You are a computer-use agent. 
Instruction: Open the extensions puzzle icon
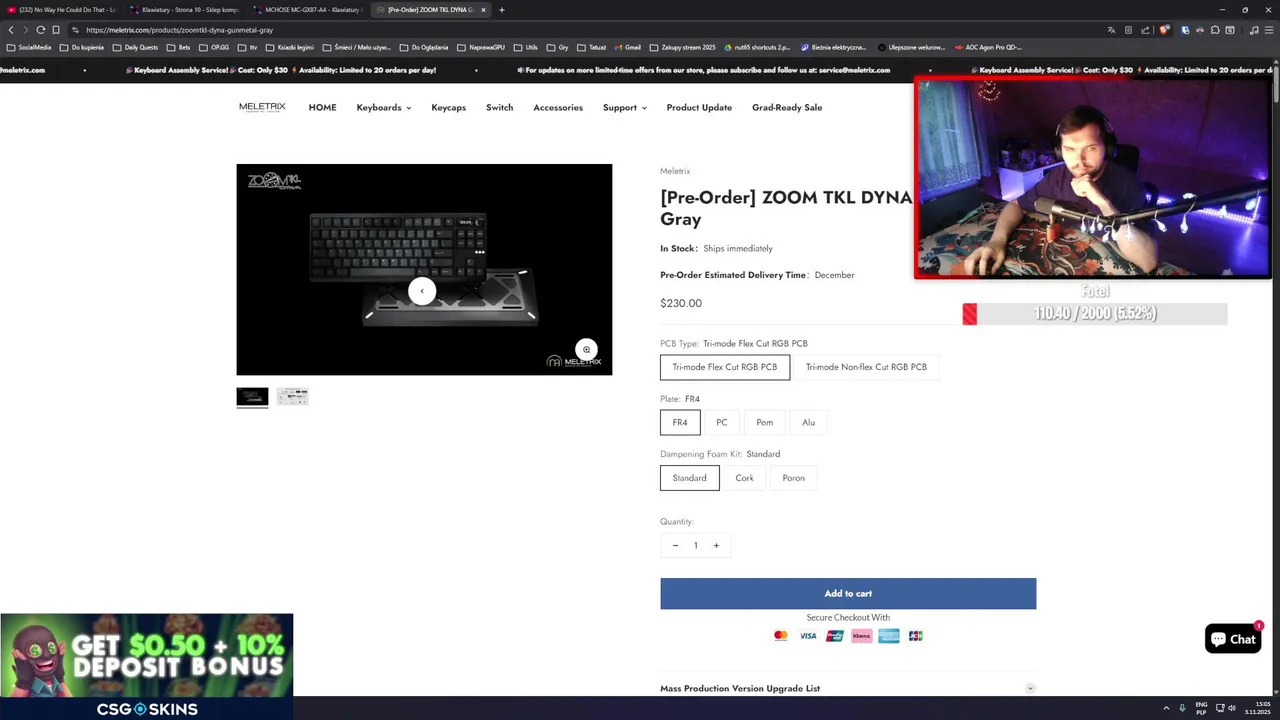pos(1215,30)
